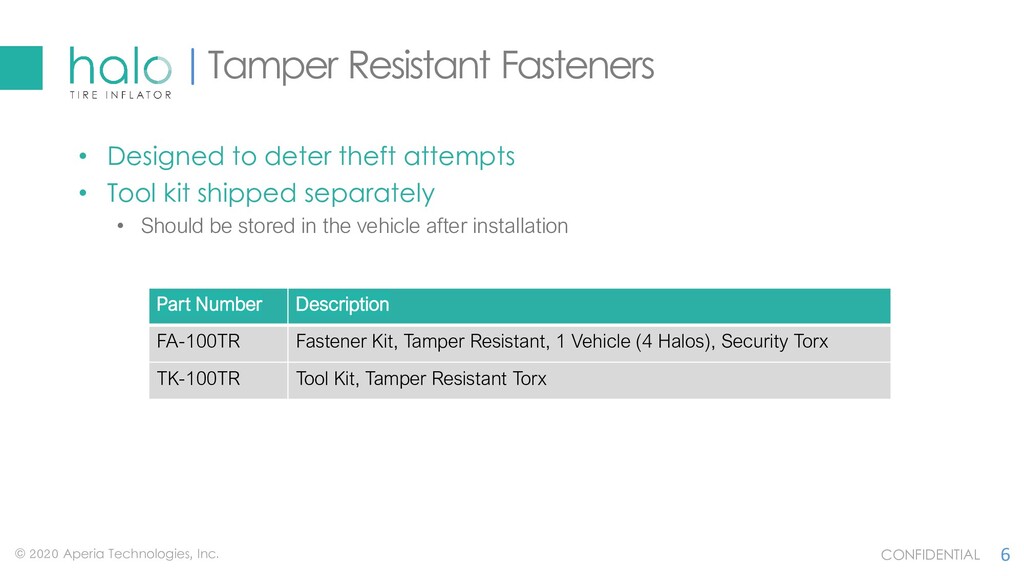
Task: Click the round bullet before 'Designed to deter'
Action: (x=83, y=157)
